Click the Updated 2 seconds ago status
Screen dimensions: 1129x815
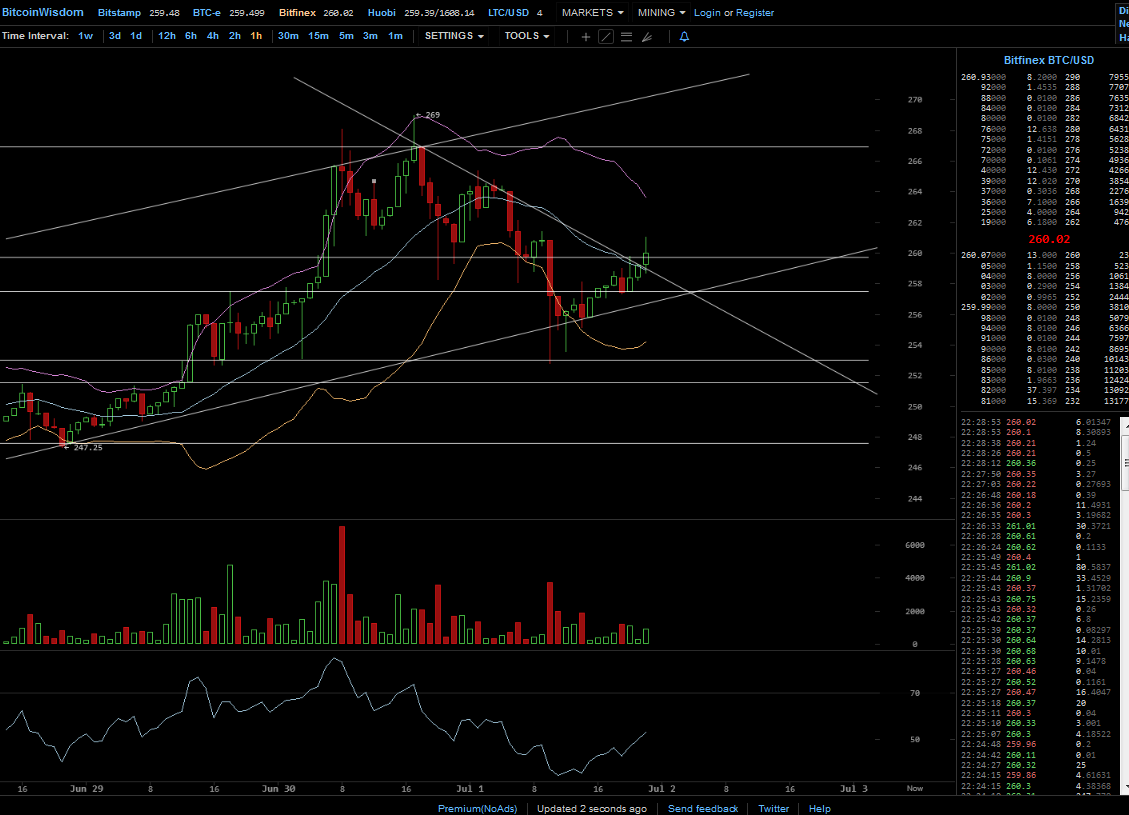(592, 809)
